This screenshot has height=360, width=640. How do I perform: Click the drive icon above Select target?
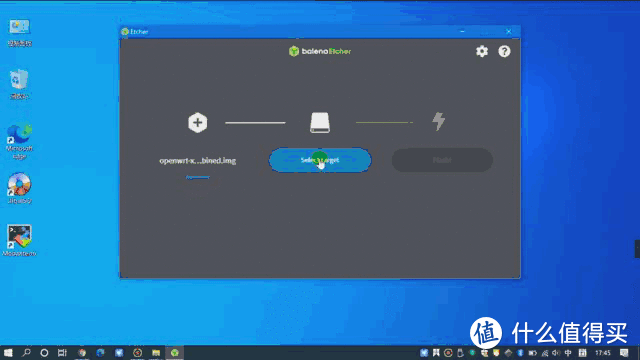click(320, 122)
